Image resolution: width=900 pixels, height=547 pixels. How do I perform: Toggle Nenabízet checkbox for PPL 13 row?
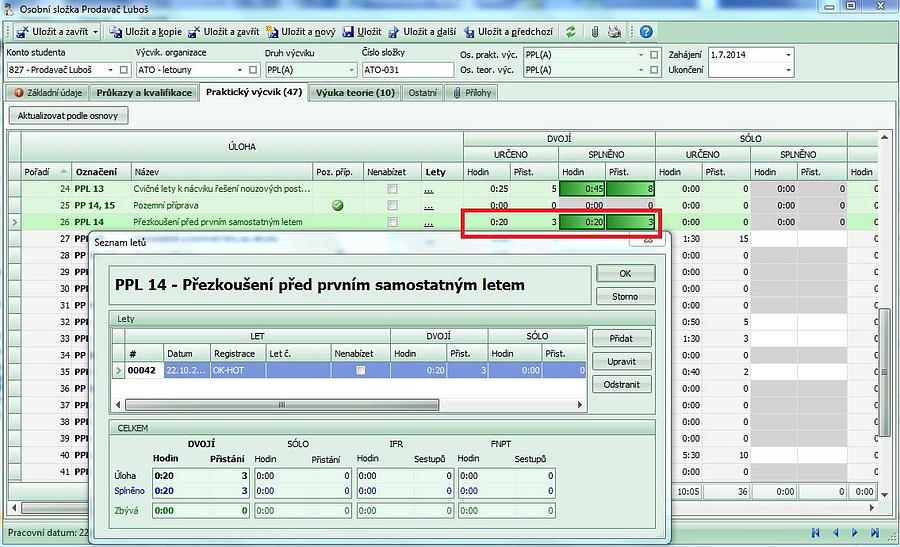(392, 188)
